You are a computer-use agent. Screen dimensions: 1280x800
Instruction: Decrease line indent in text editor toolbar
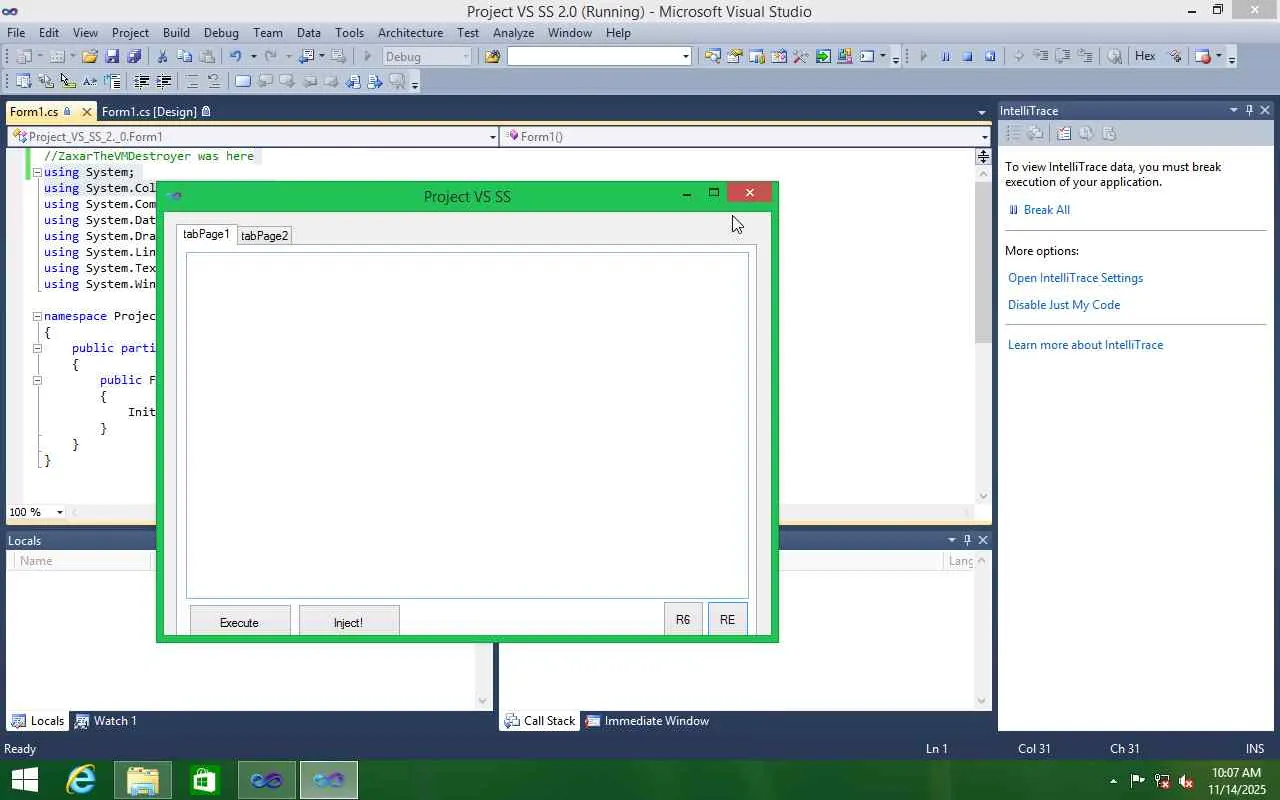coord(142,81)
